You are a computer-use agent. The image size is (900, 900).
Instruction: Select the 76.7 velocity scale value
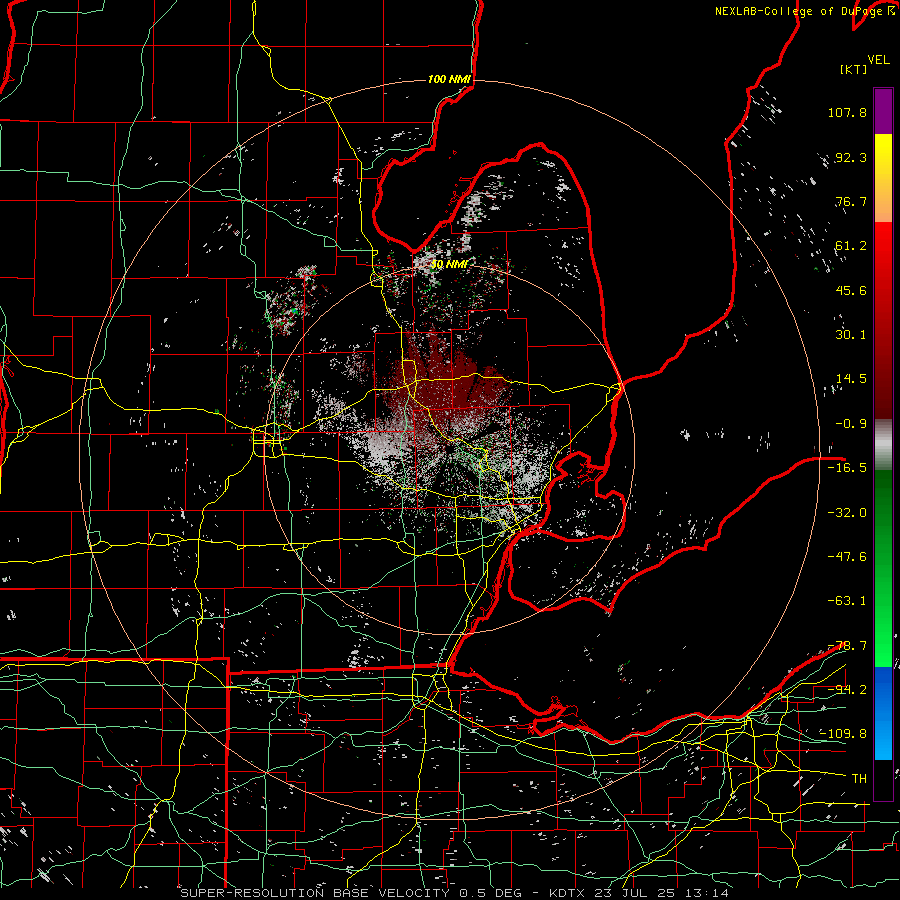point(851,201)
